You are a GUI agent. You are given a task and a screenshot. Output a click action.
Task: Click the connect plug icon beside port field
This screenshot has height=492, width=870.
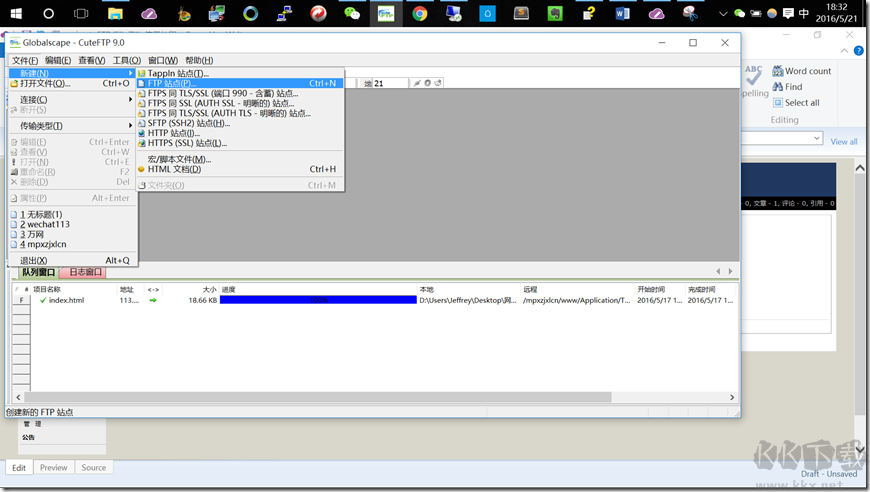point(417,83)
